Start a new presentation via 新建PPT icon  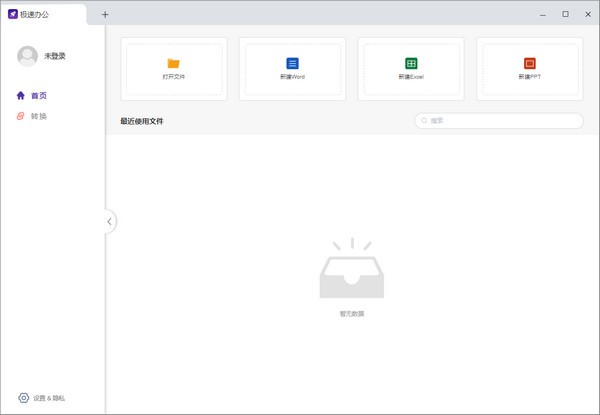tap(530, 64)
